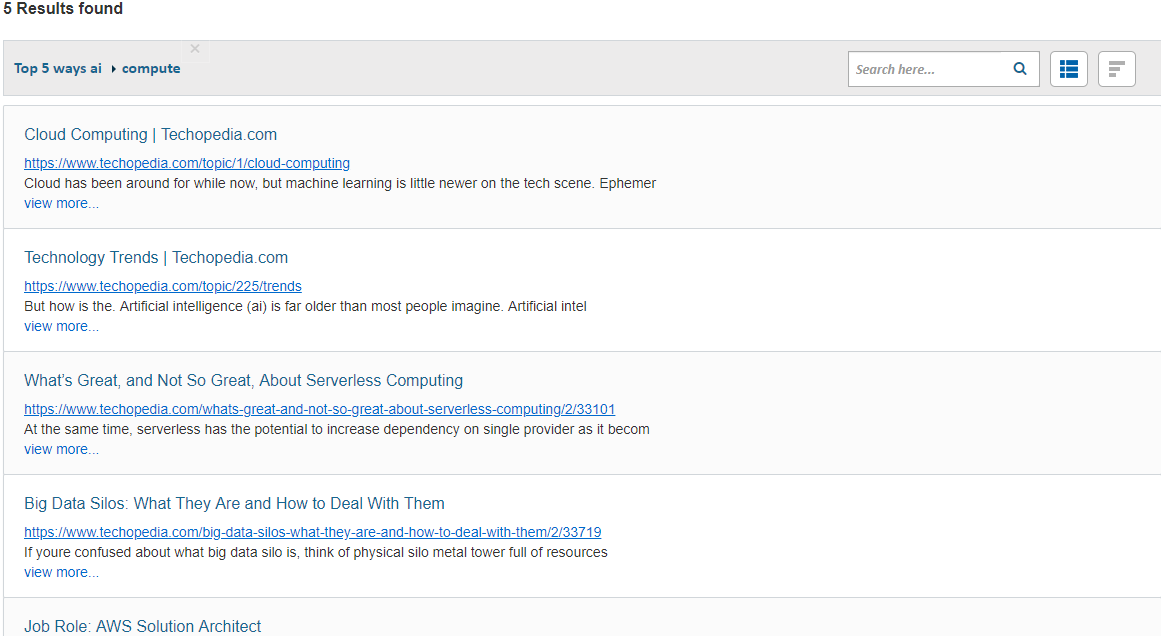Expand 'view more...' under Big Data Silos

click(x=61, y=573)
